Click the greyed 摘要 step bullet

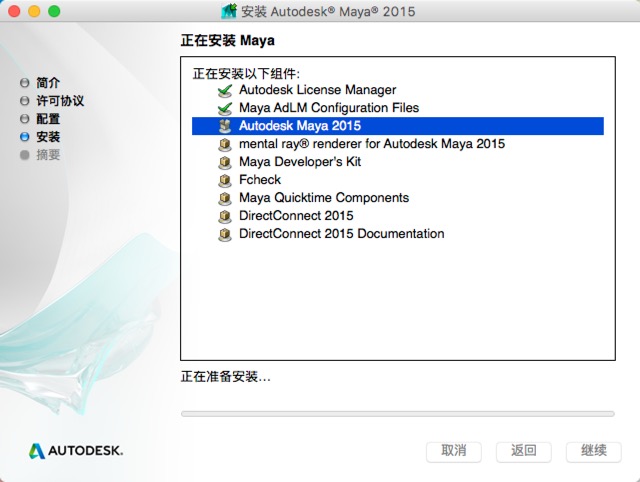[x=24, y=155]
